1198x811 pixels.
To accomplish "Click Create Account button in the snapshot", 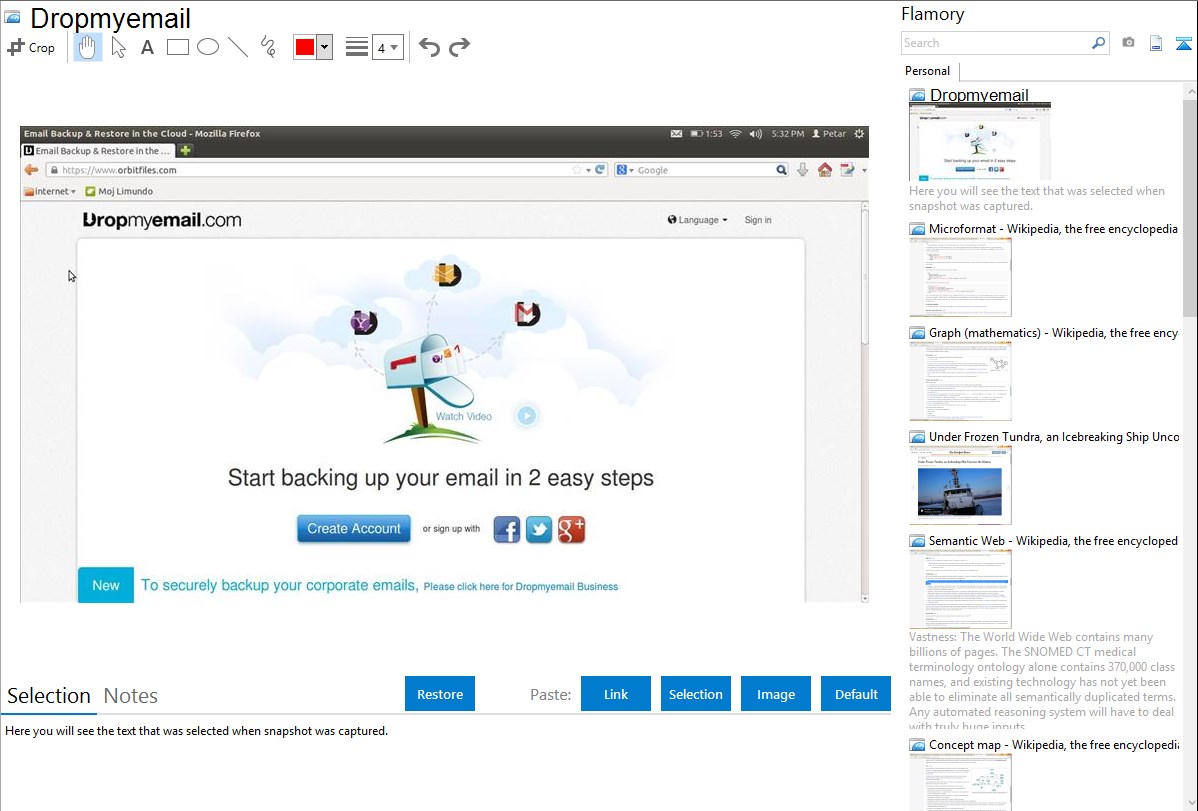I will [x=354, y=528].
